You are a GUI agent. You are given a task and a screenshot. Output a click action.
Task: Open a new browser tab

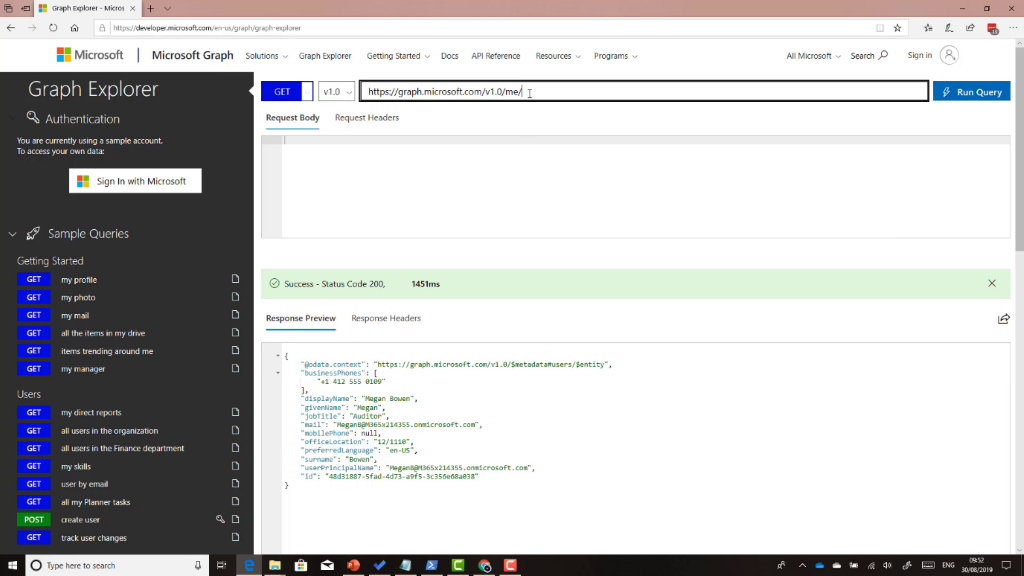click(150, 8)
